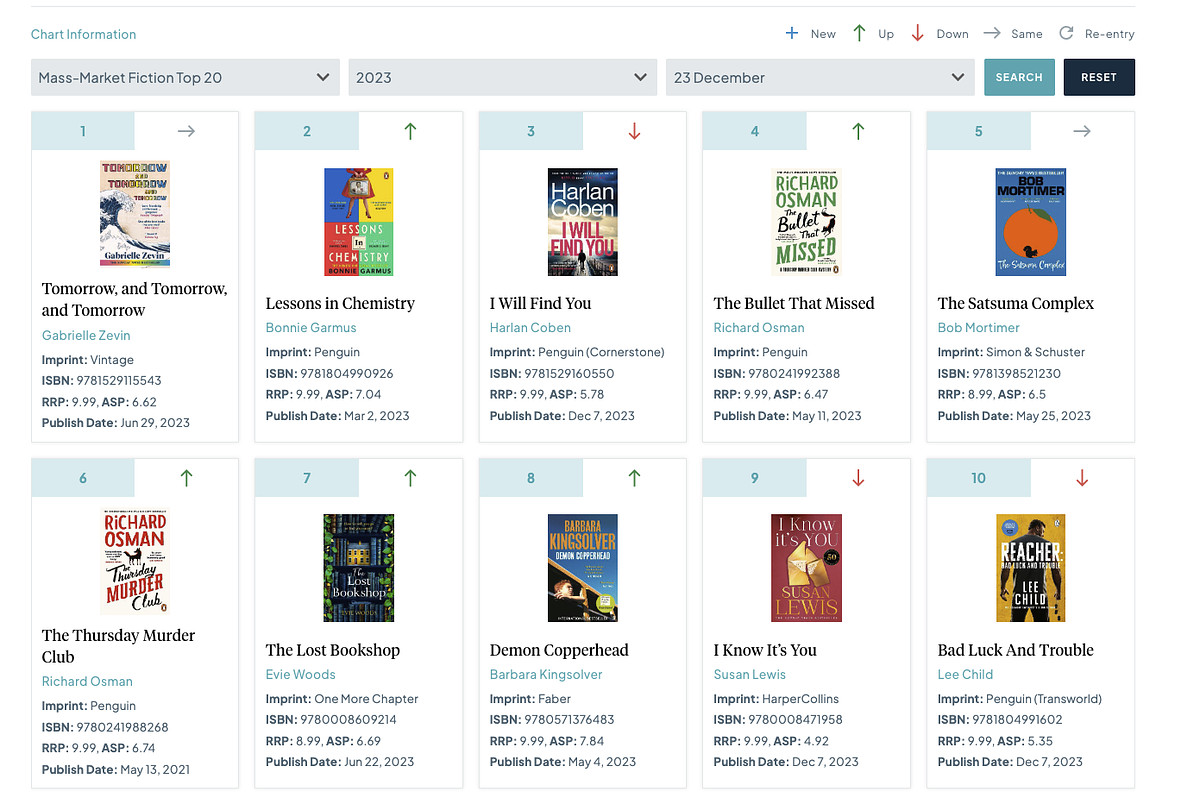This screenshot has height=798, width=1200.
Task: Click the green up arrow on rank 2 card
Action: (x=410, y=131)
